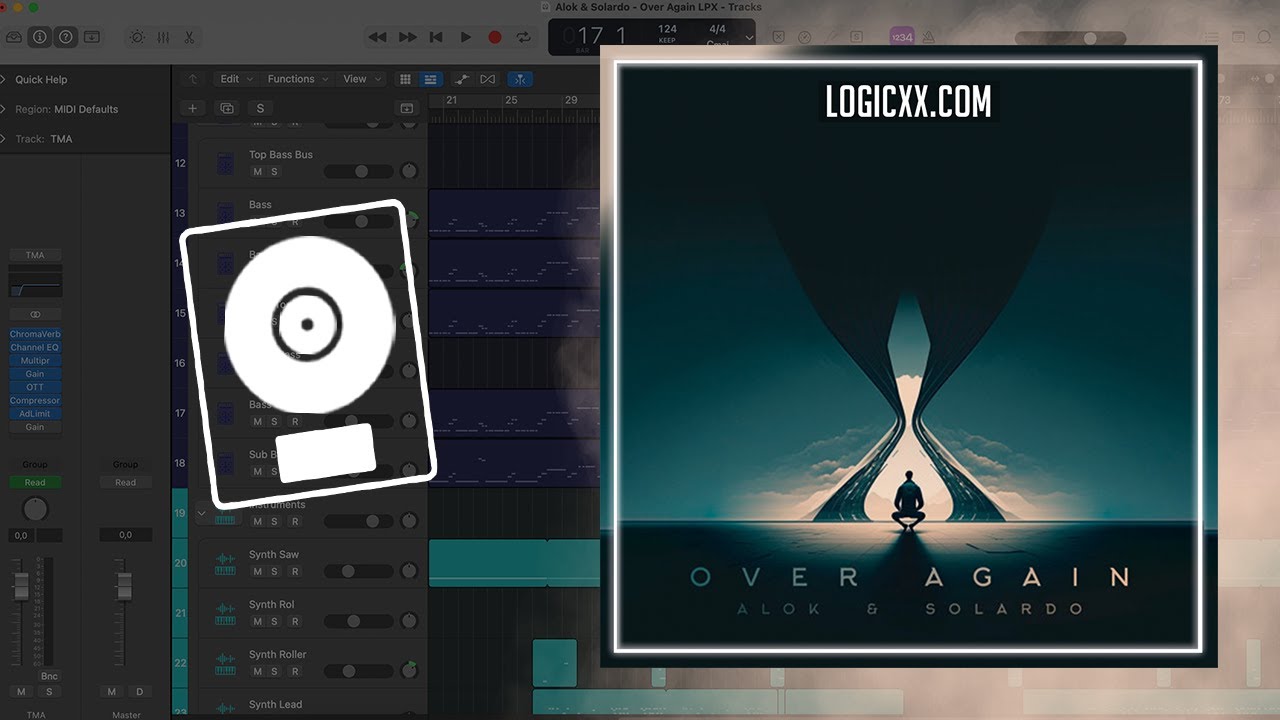This screenshot has width=1280, height=720.
Task: Open the TMA setting button in channel strip
Action: pos(35,255)
